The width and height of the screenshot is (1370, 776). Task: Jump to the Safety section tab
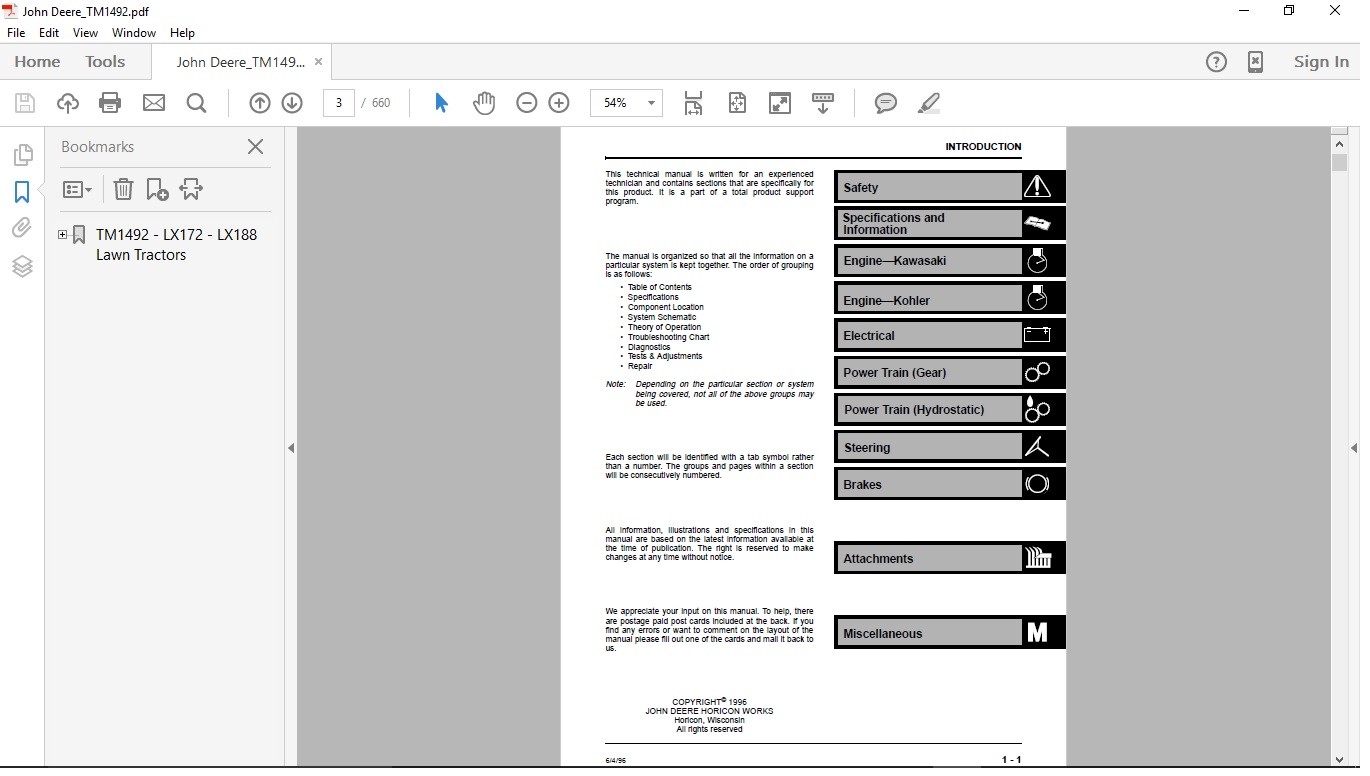pos(949,187)
